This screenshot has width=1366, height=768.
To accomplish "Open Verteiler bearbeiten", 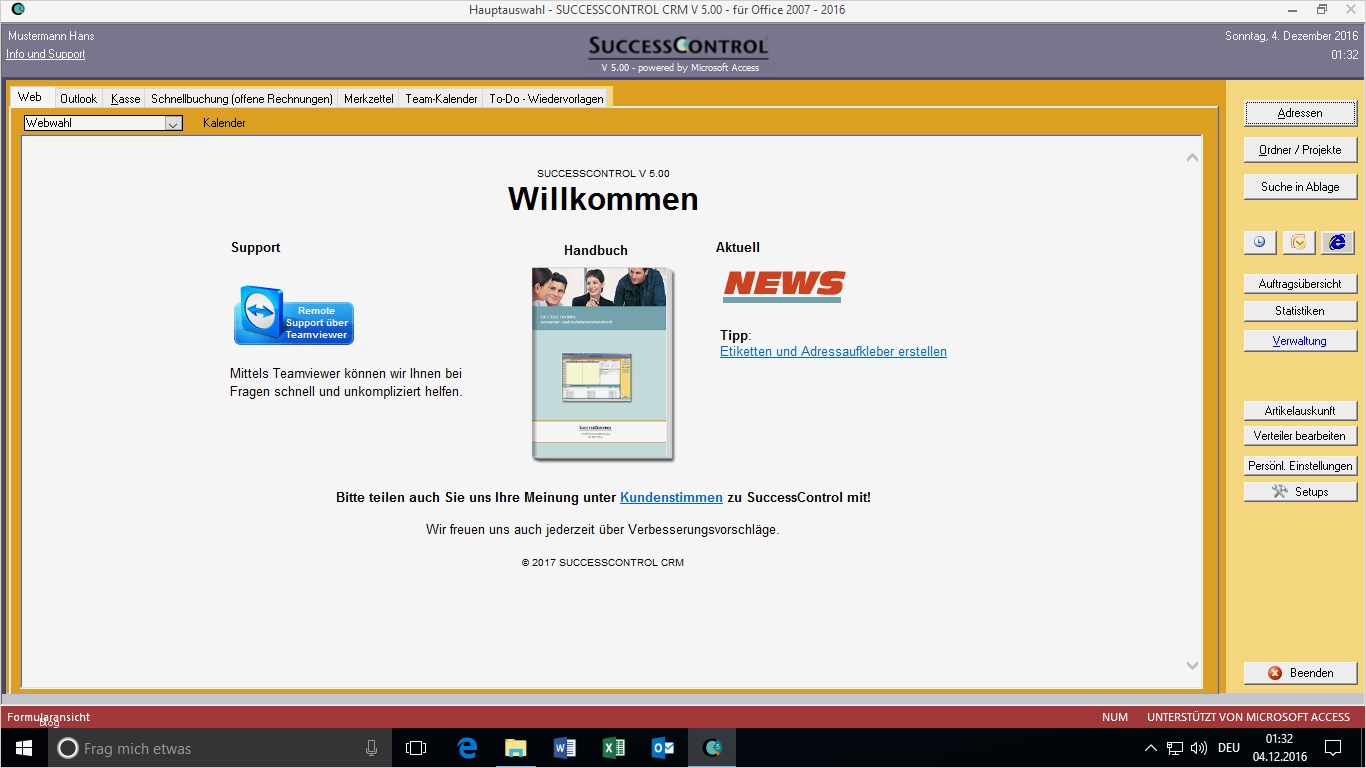I will 1300,436.
